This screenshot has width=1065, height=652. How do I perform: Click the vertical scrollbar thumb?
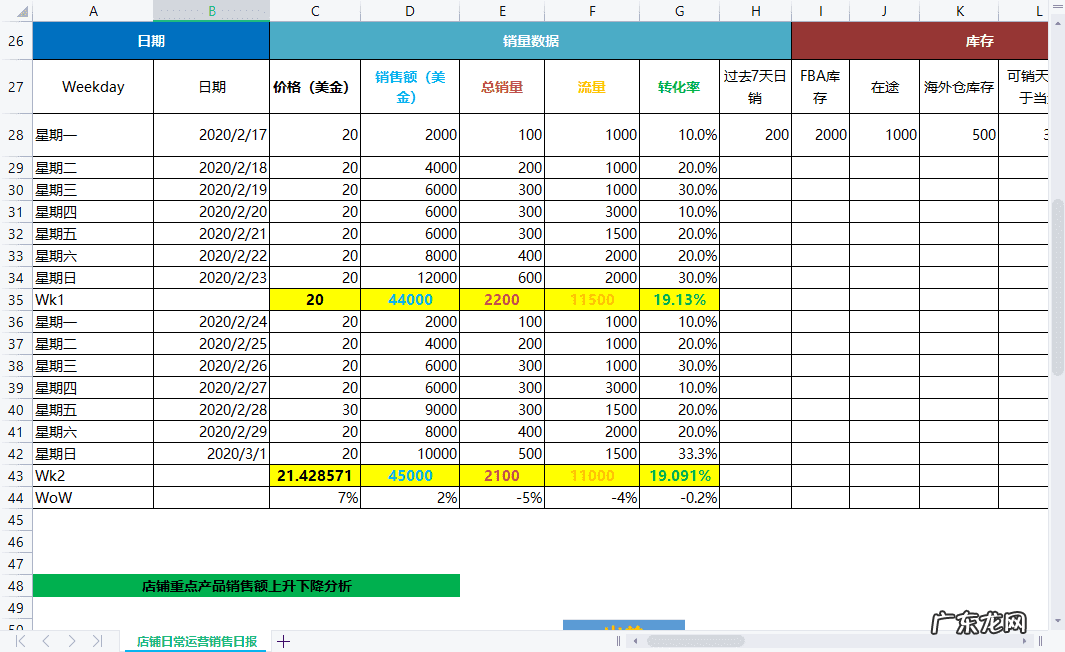pyautogui.click(x=1057, y=287)
